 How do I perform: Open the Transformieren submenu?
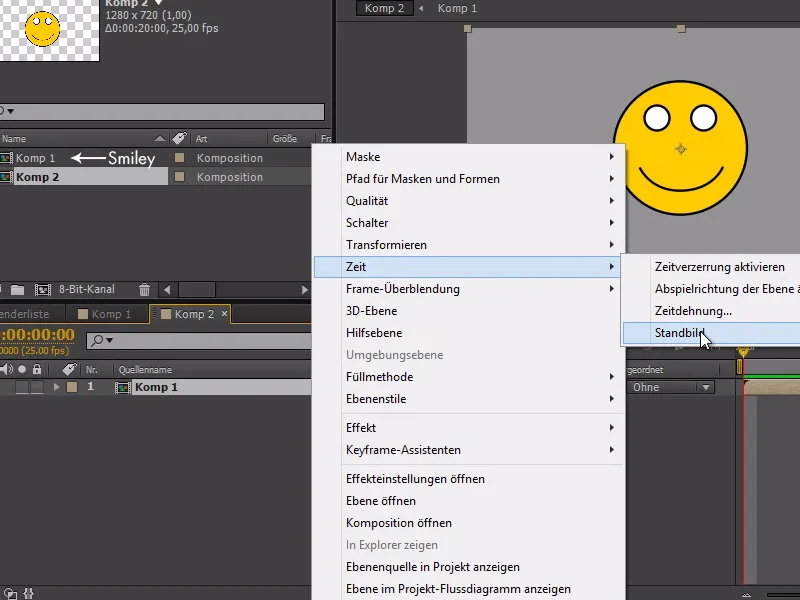pyautogui.click(x=468, y=244)
